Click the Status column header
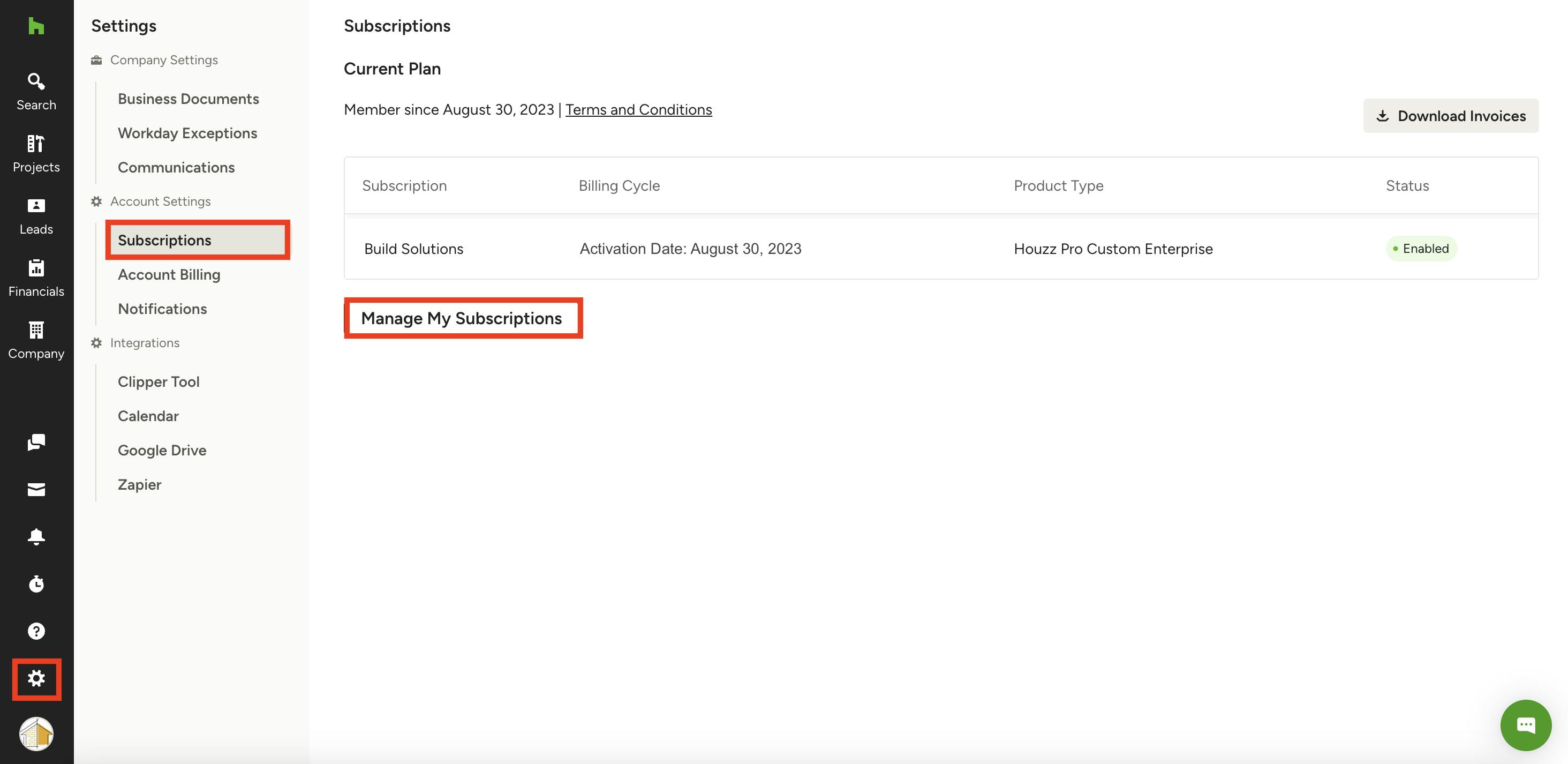Image resolution: width=1568 pixels, height=764 pixels. 1407,186
